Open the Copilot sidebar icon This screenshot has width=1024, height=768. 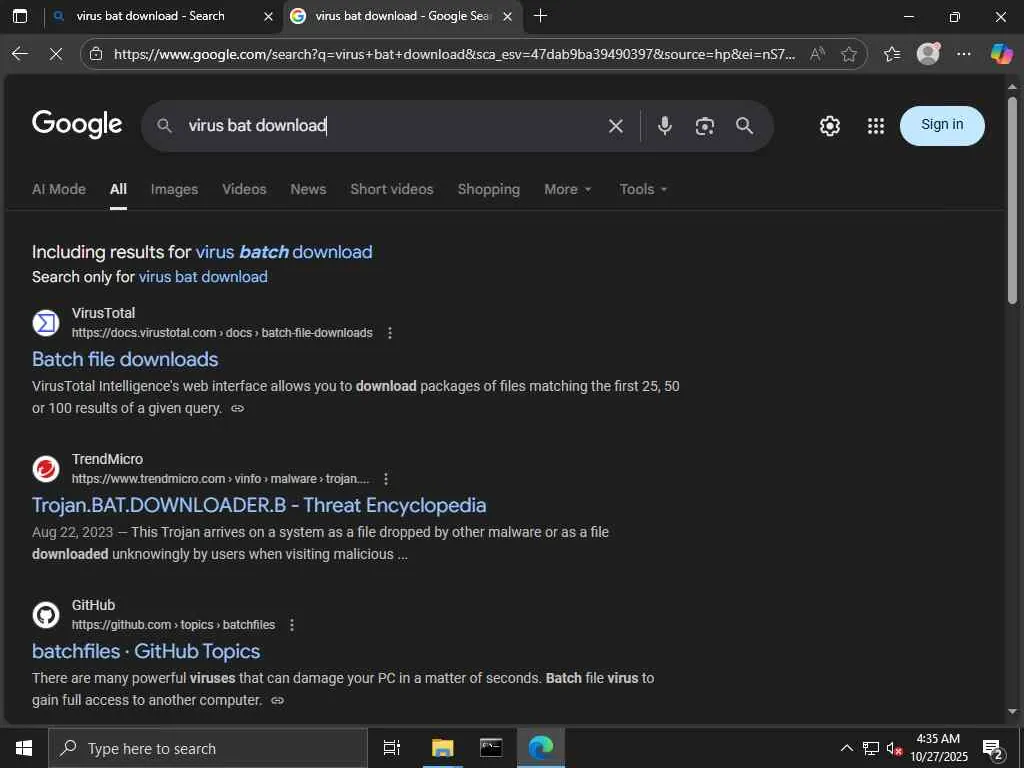tap(1001, 54)
